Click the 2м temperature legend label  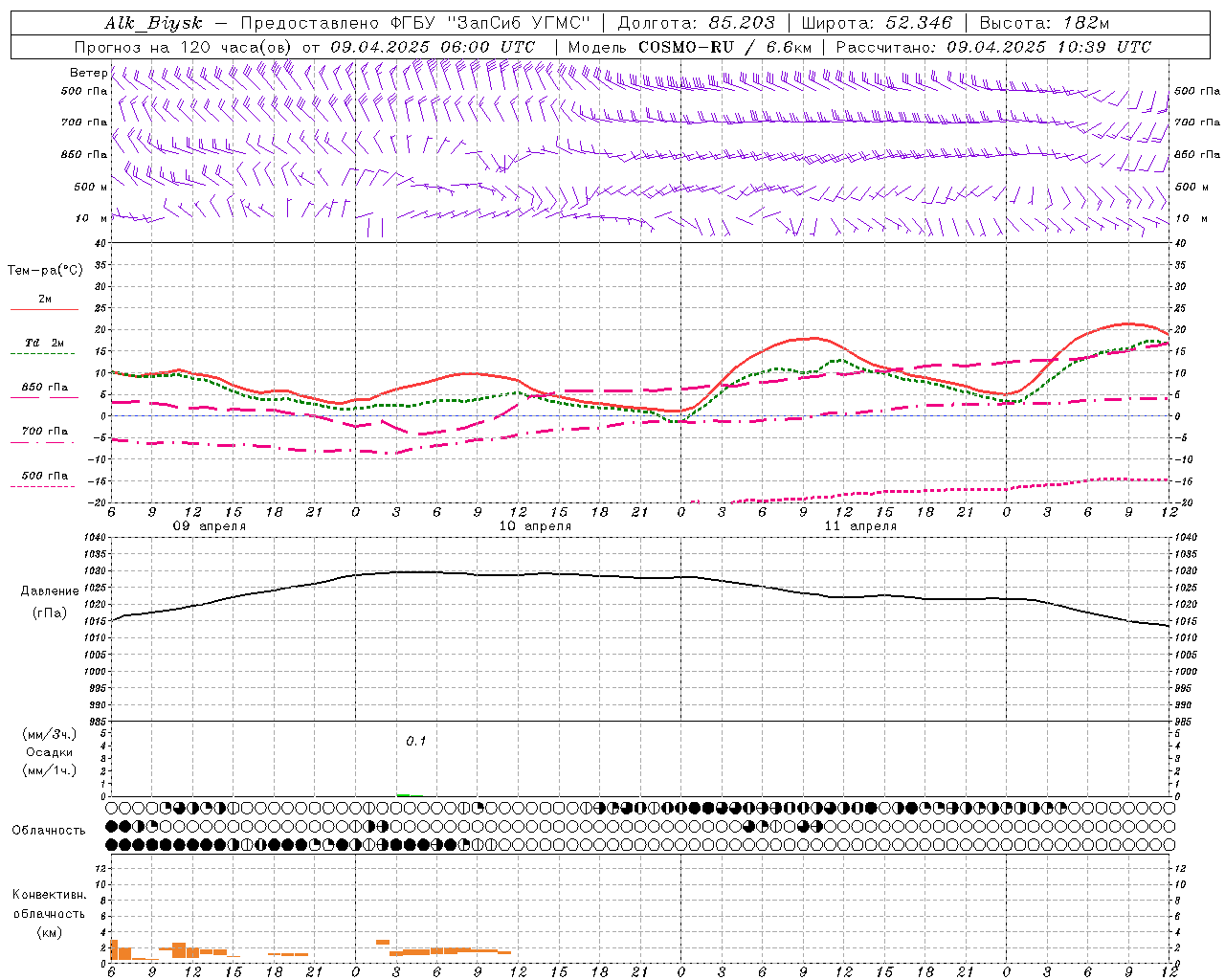coord(45,300)
